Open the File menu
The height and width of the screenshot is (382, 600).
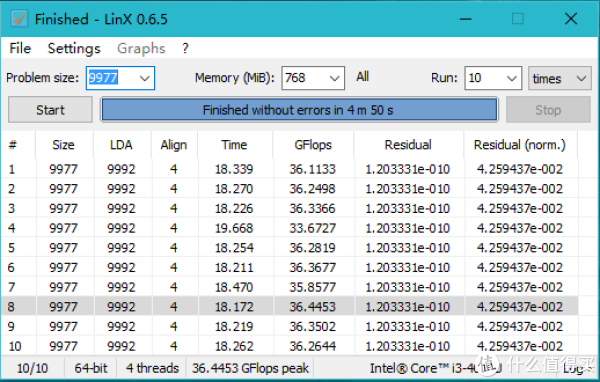20,49
